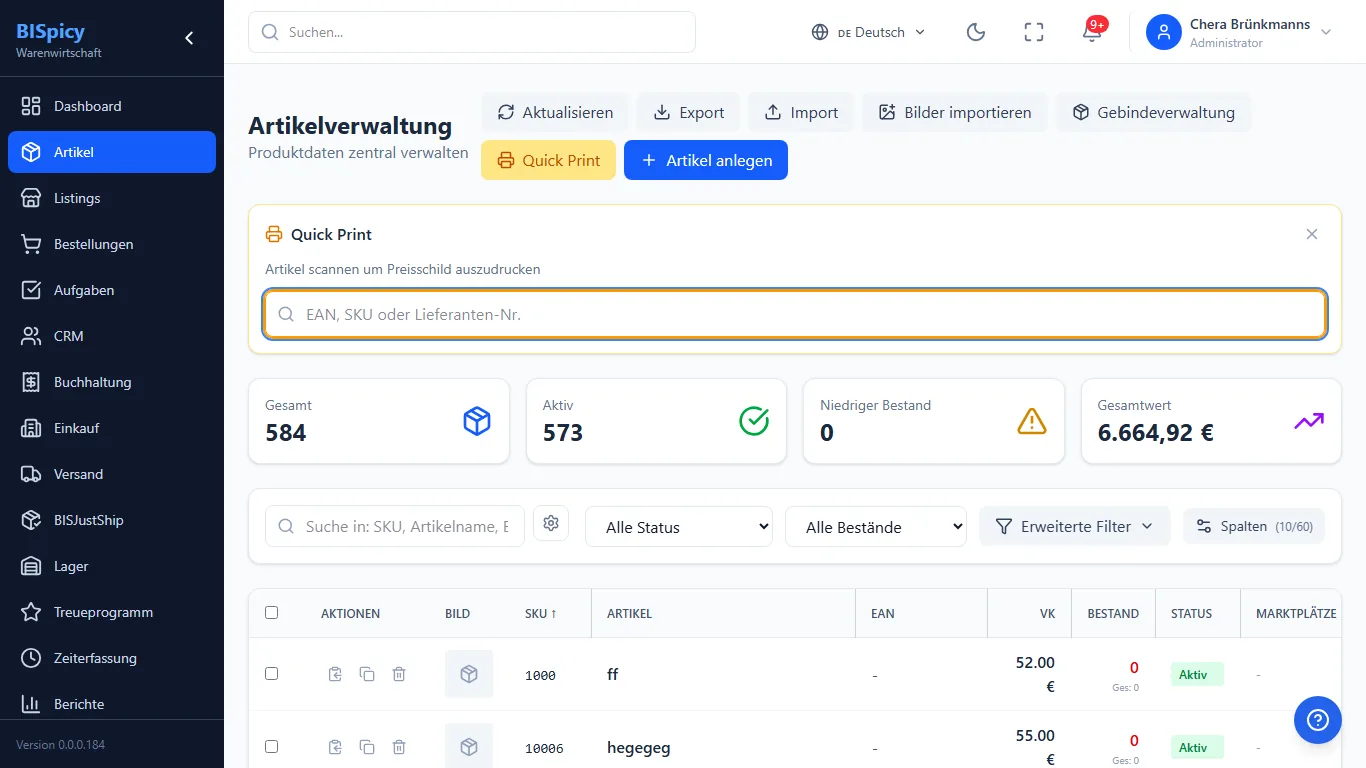
Task: Select the checkbox for article hegegeg
Action: tap(272, 747)
